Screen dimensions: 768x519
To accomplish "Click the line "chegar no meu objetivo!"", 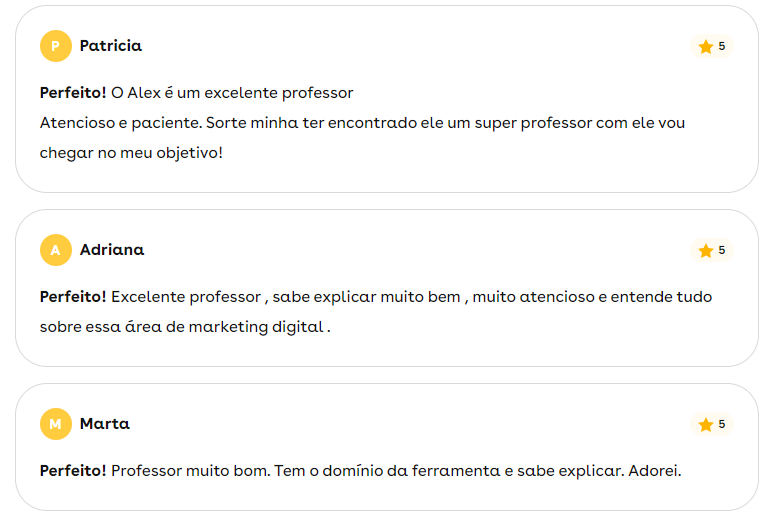I will tap(131, 153).
